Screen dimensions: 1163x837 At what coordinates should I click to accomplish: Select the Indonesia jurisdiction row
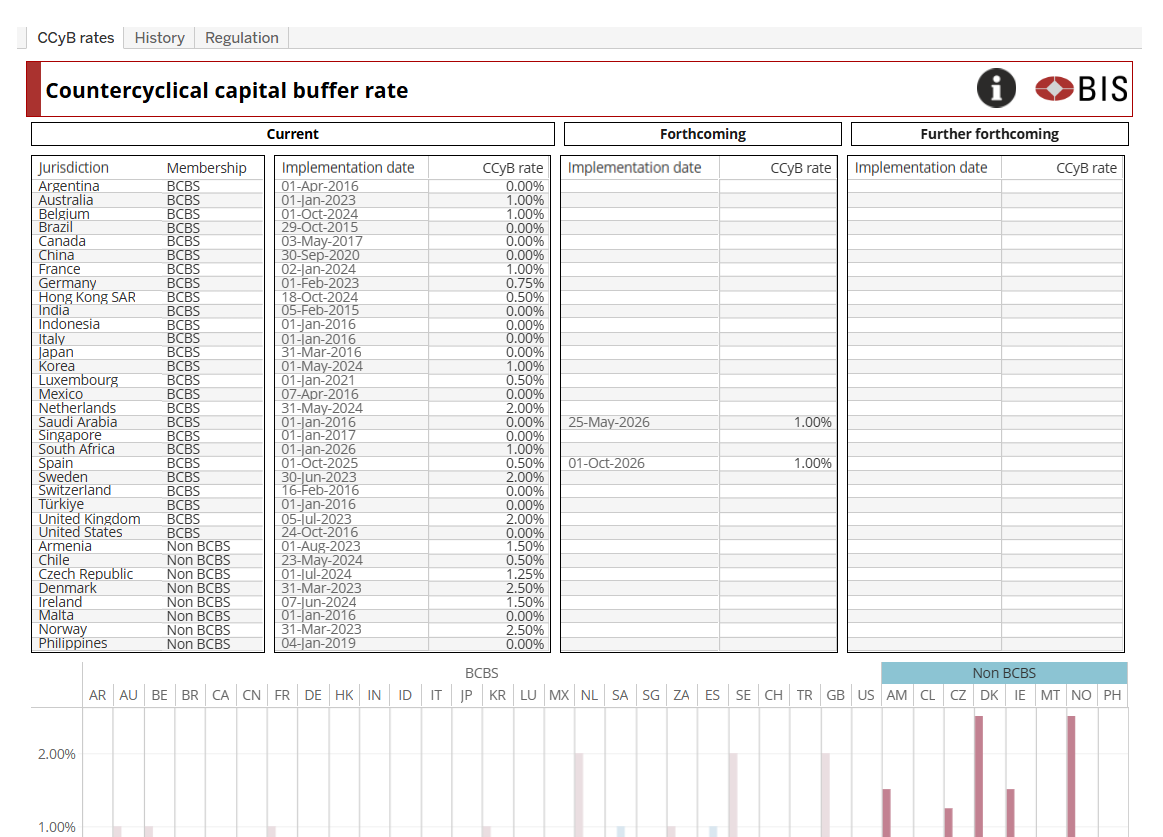point(148,325)
